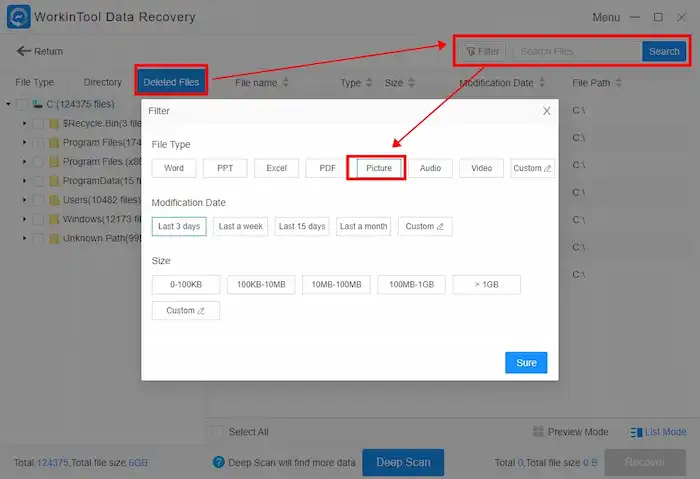Open the Menu in title bar
The width and height of the screenshot is (700, 479).
606,17
